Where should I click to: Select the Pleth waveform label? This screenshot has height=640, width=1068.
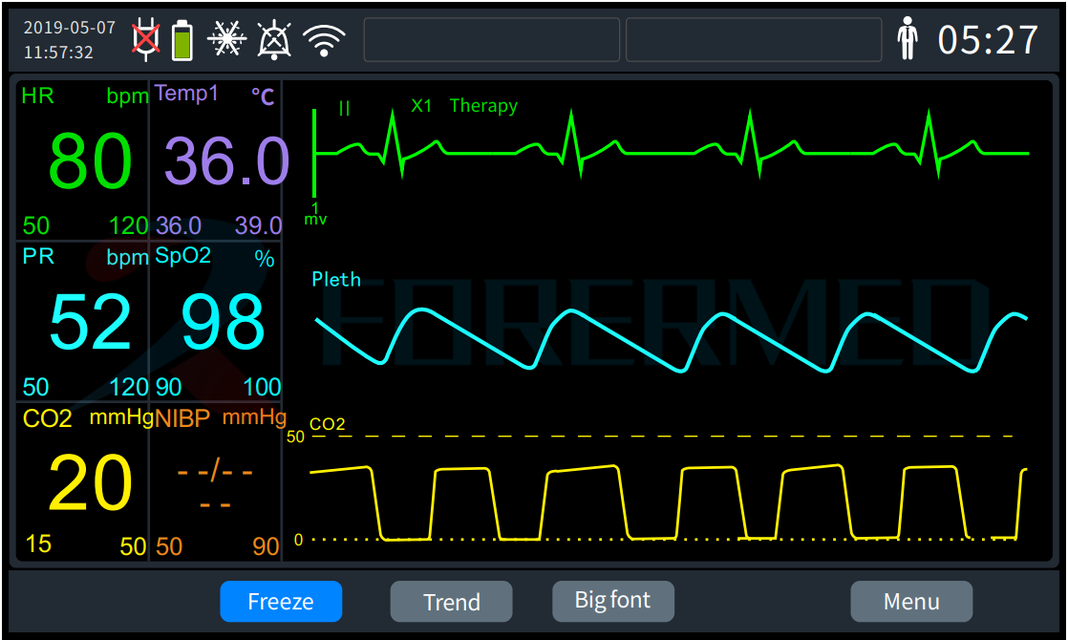(x=336, y=280)
